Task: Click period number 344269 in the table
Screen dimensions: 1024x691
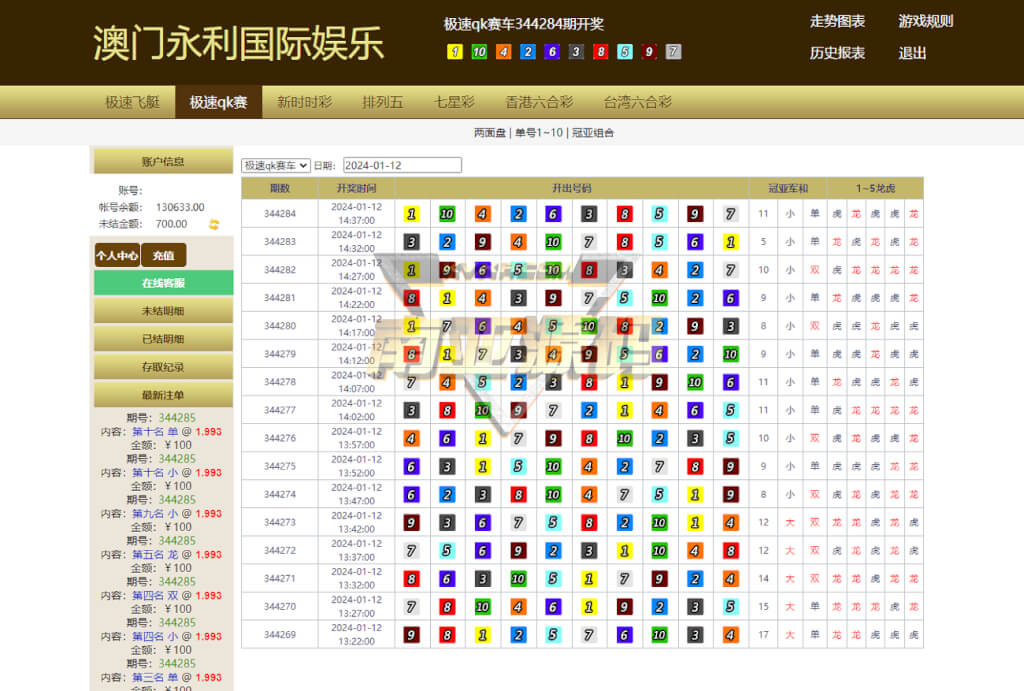Action: pyautogui.click(x=280, y=635)
